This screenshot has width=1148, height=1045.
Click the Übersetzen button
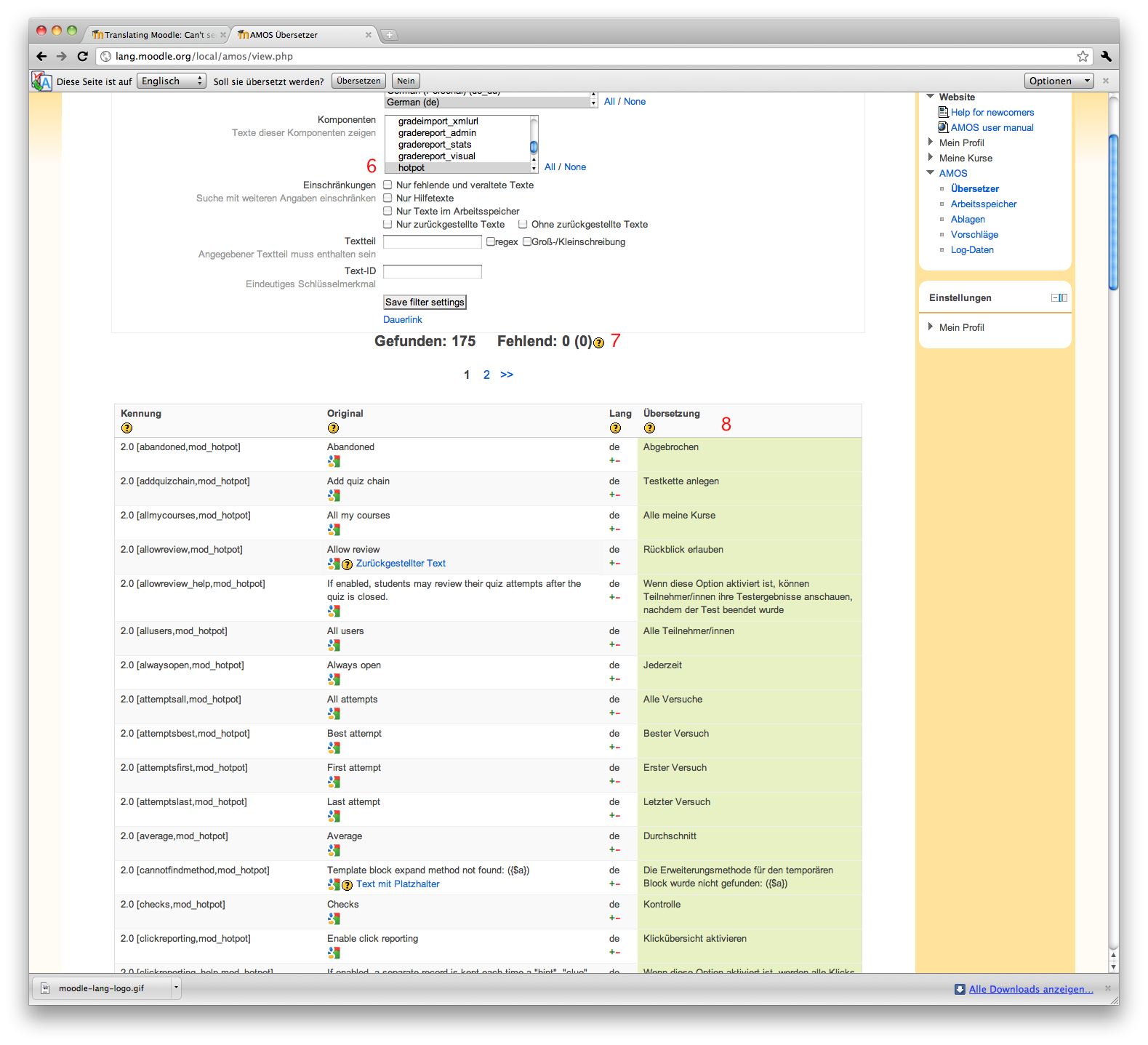[358, 81]
